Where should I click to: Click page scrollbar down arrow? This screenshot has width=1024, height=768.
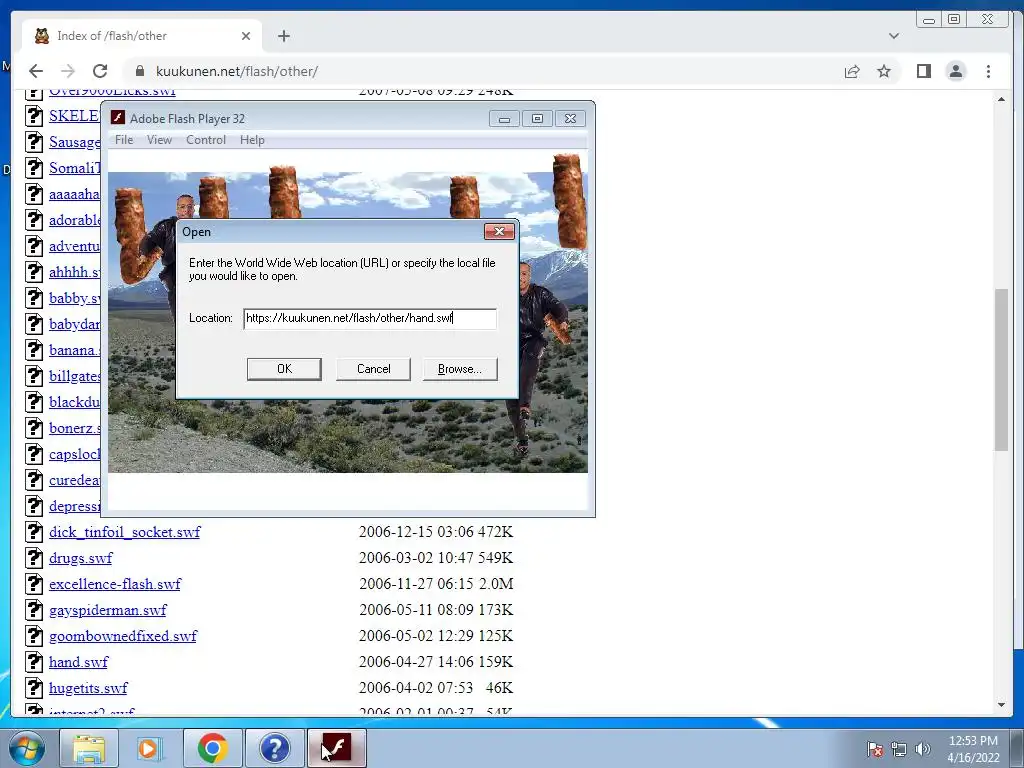(1001, 705)
